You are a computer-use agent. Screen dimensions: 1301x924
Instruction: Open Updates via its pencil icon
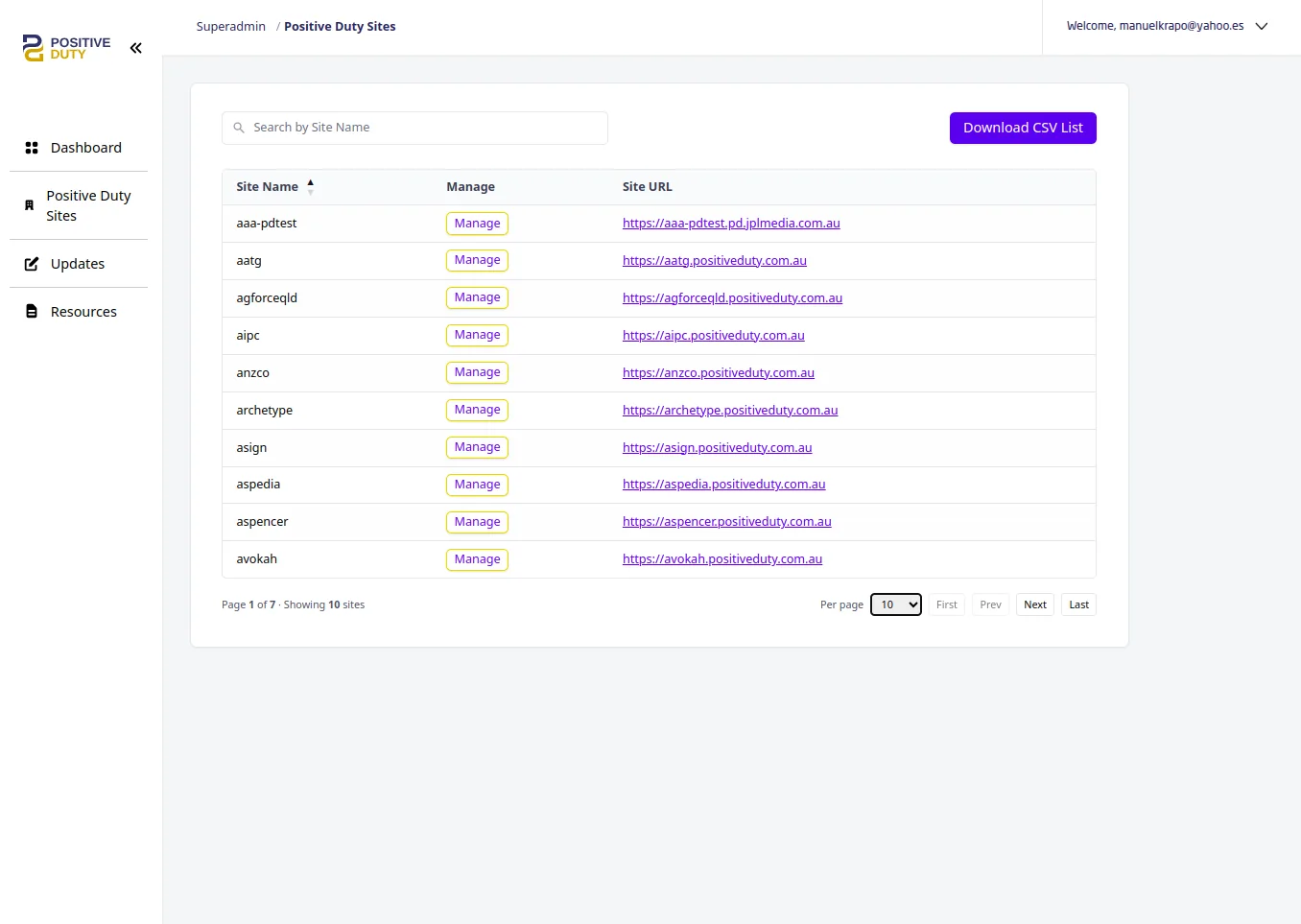(x=30, y=263)
